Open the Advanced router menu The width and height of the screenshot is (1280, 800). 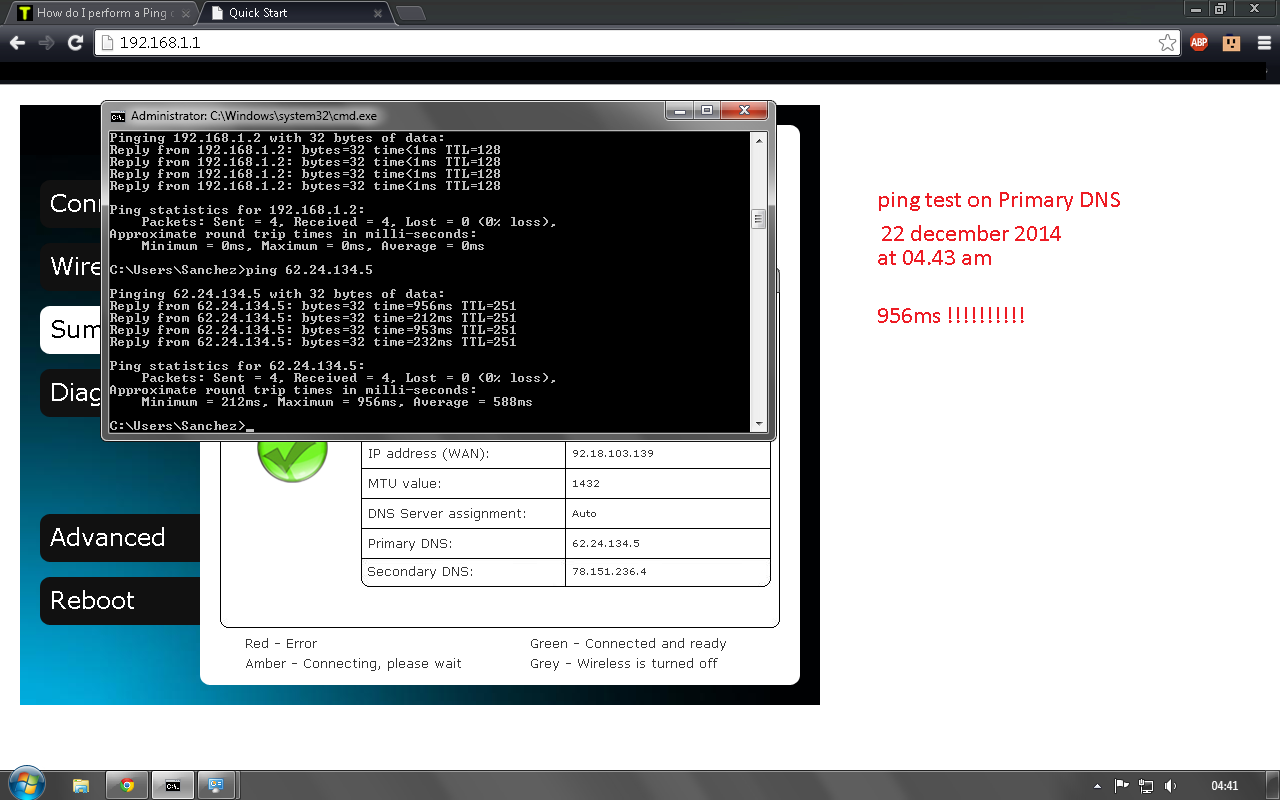(108, 538)
